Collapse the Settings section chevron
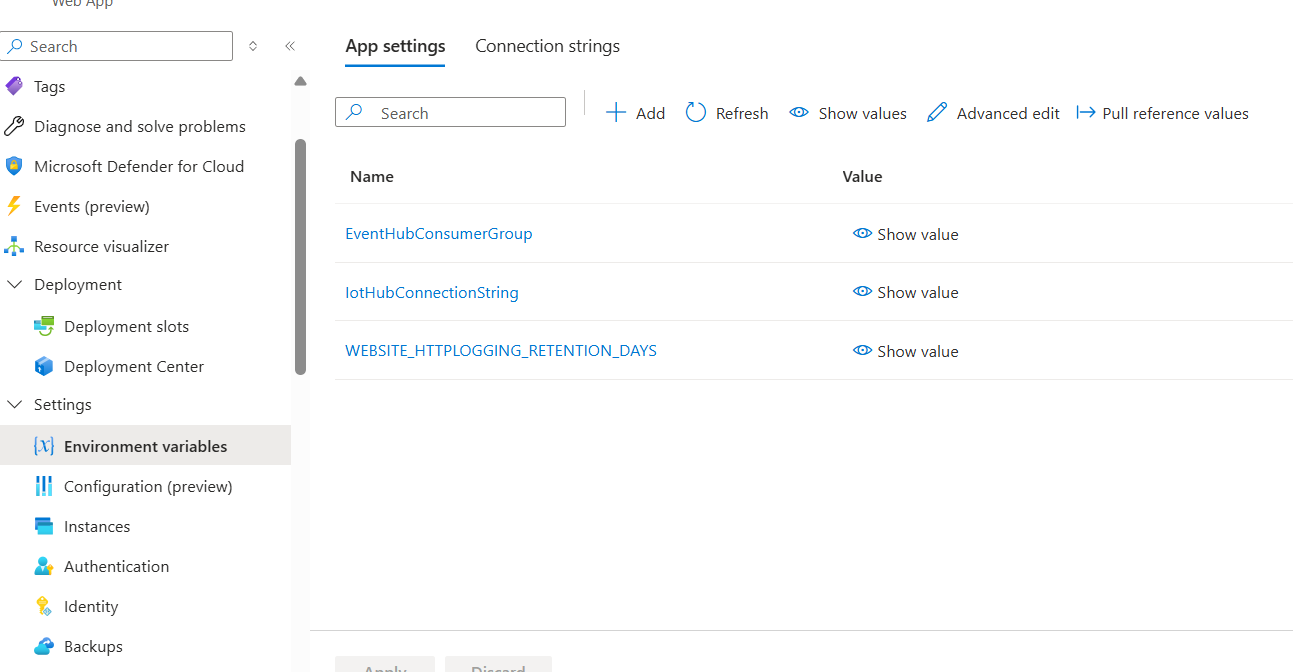 tap(15, 405)
